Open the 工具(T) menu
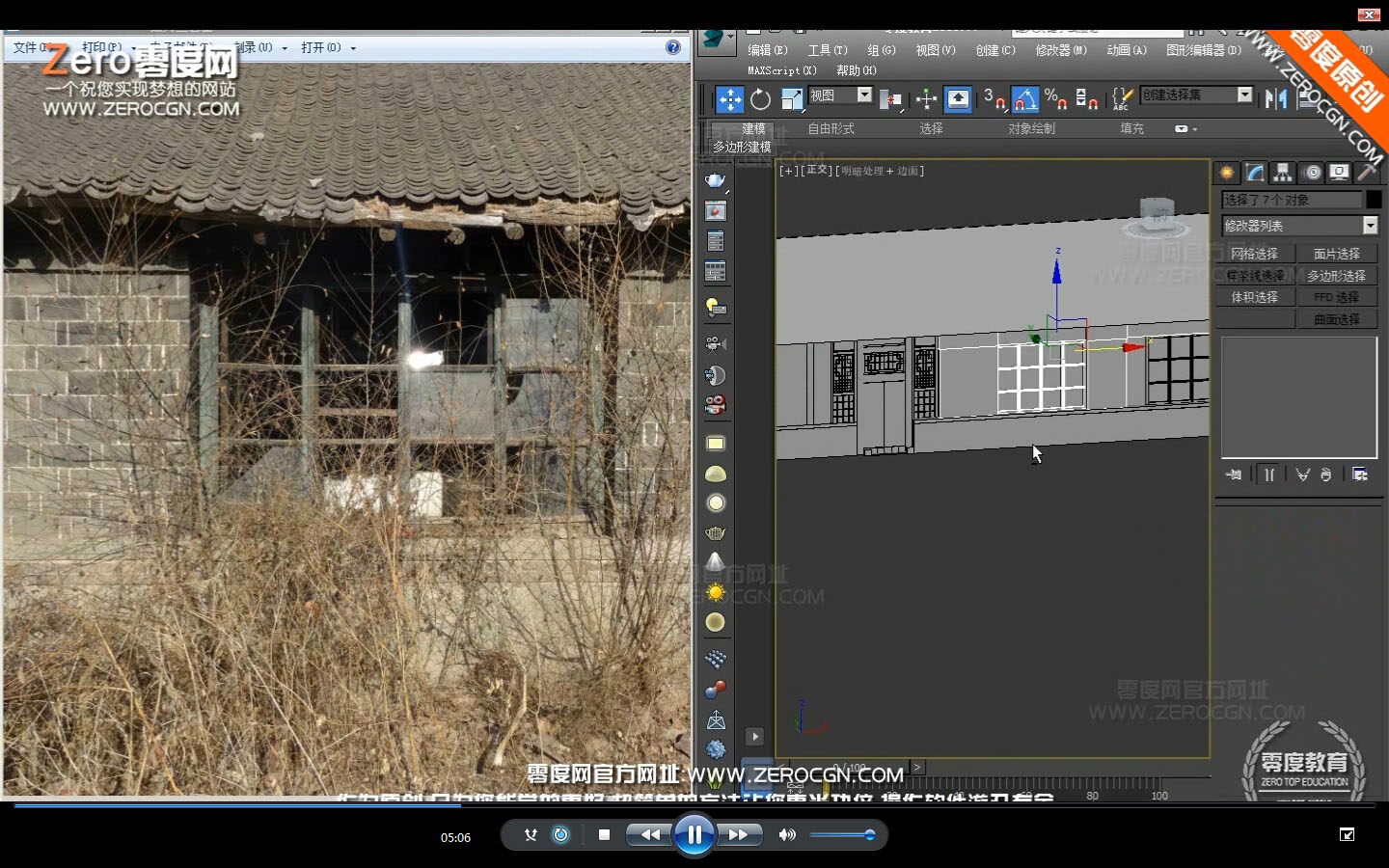 pyautogui.click(x=828, y=50)
